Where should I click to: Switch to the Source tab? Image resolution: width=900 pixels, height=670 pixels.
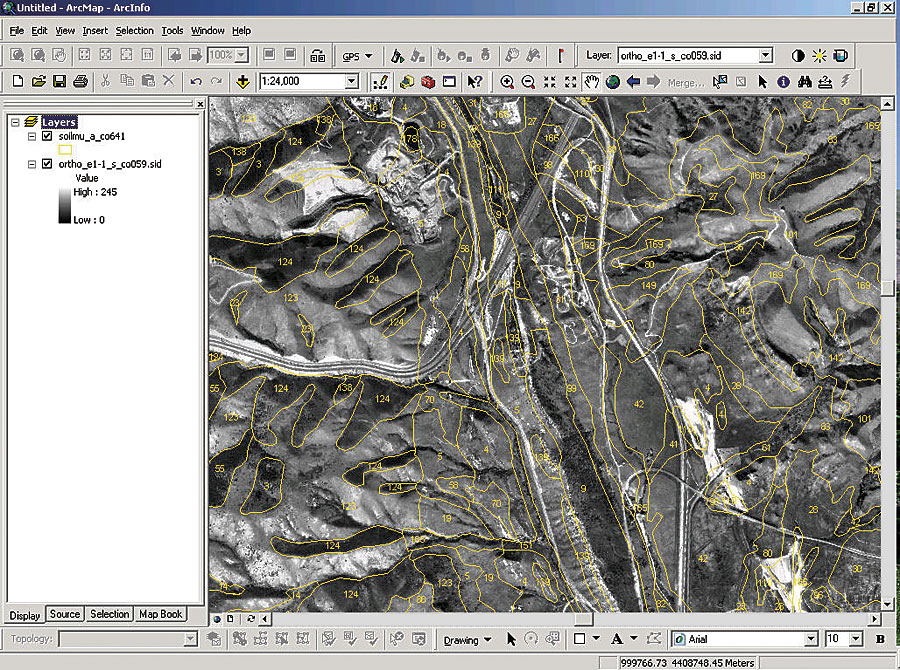point(65,614)
